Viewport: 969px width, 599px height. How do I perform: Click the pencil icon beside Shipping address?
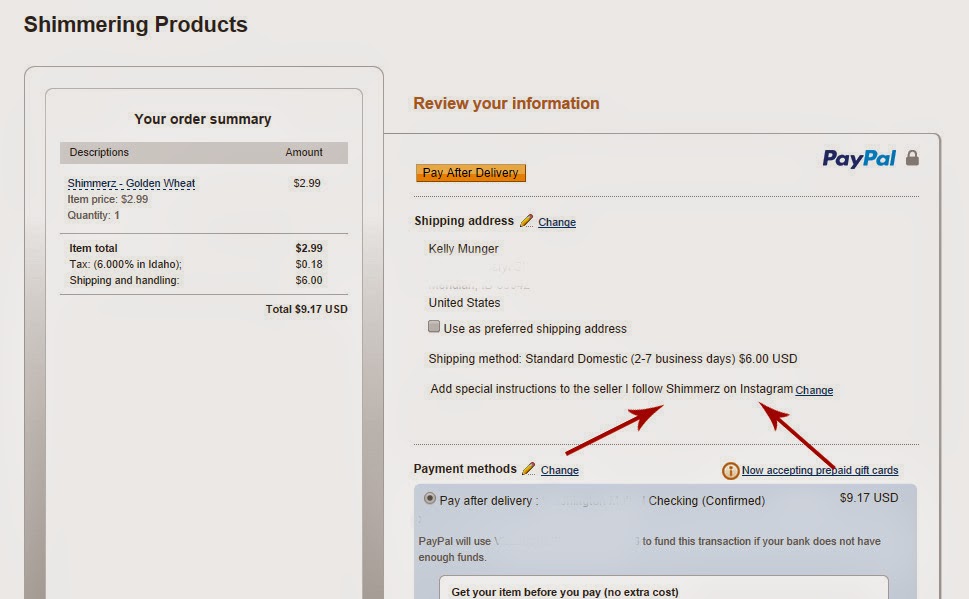tap(526, 221)
